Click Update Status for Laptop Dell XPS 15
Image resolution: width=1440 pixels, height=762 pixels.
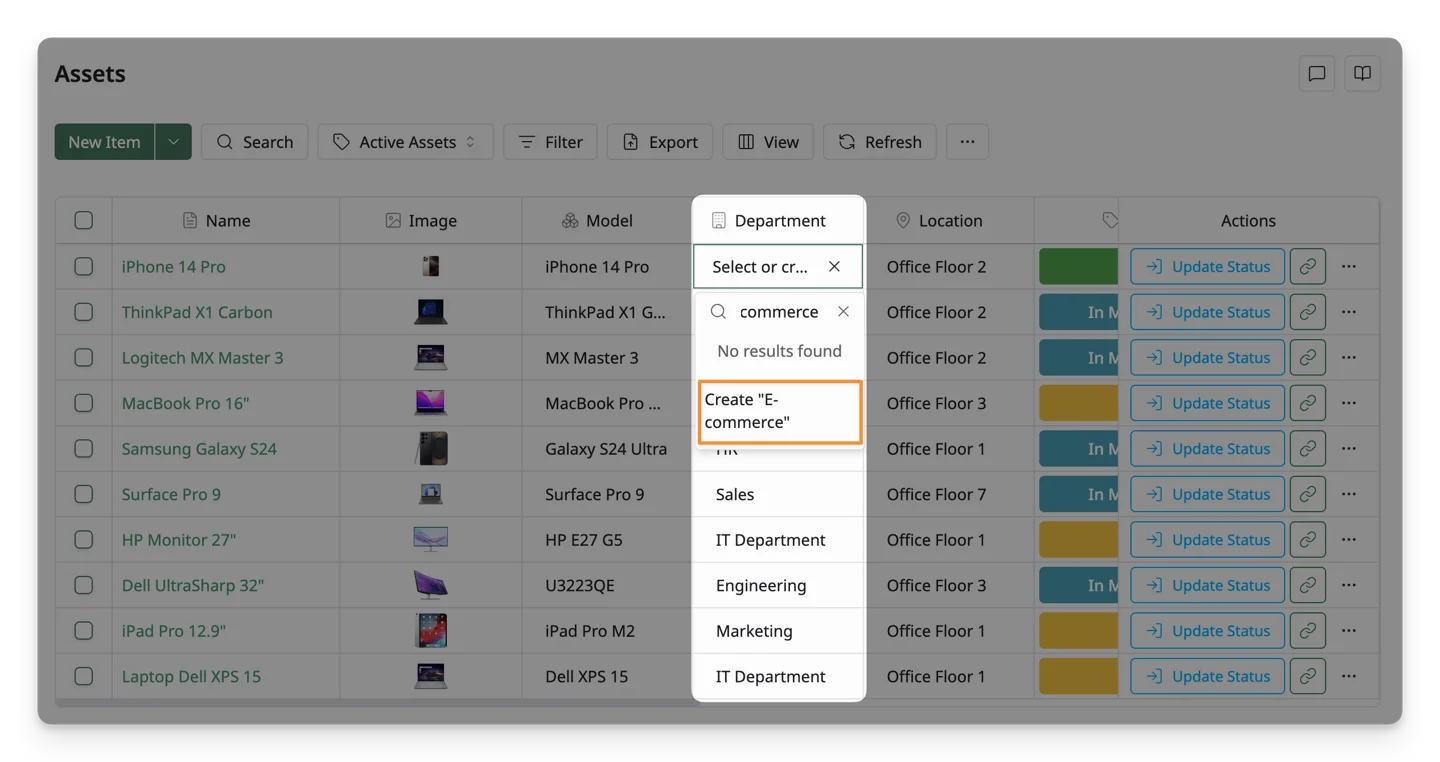point(1207,676)
